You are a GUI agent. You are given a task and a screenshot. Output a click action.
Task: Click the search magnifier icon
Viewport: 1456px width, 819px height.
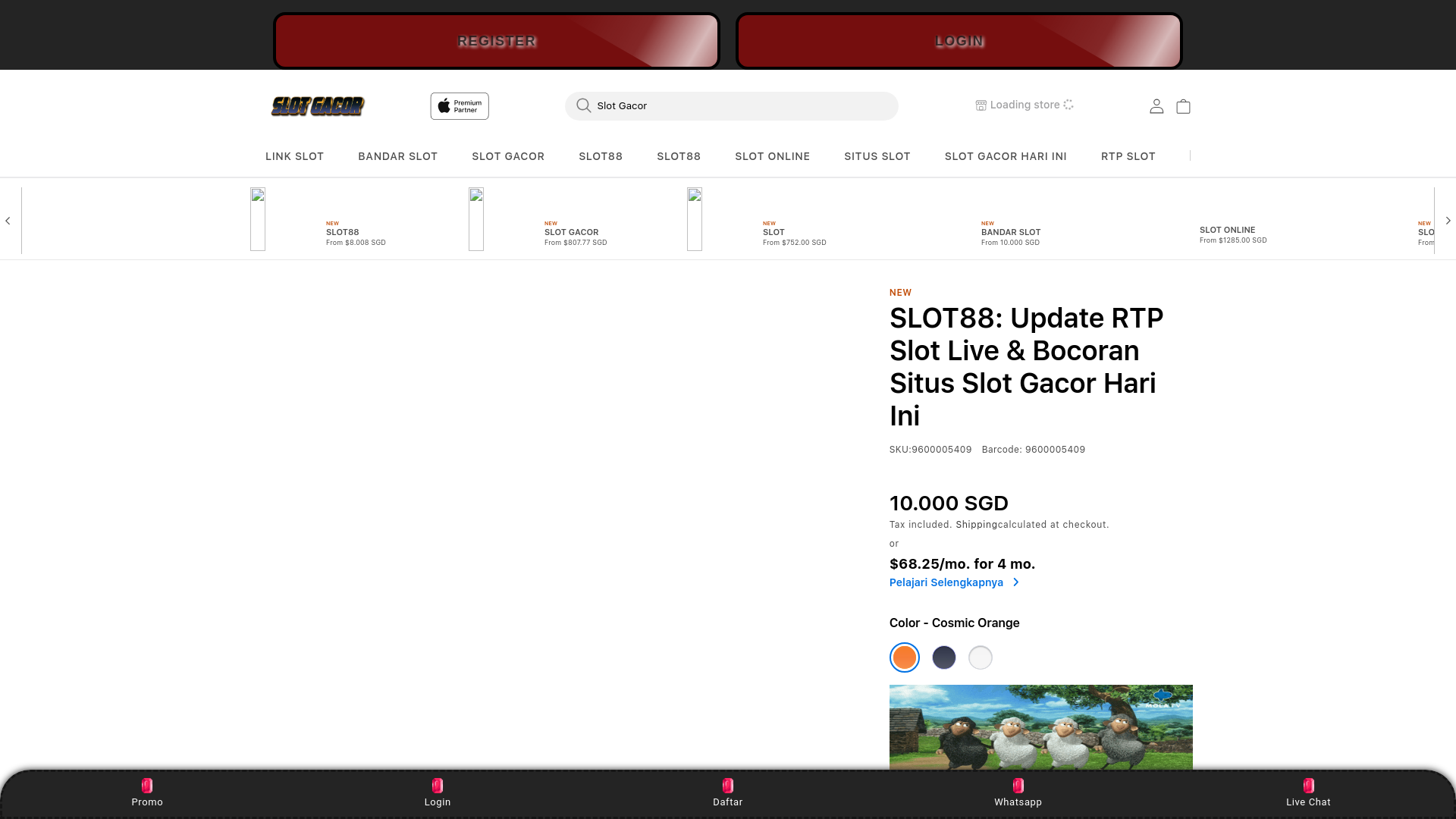click(x=583, y=105)
